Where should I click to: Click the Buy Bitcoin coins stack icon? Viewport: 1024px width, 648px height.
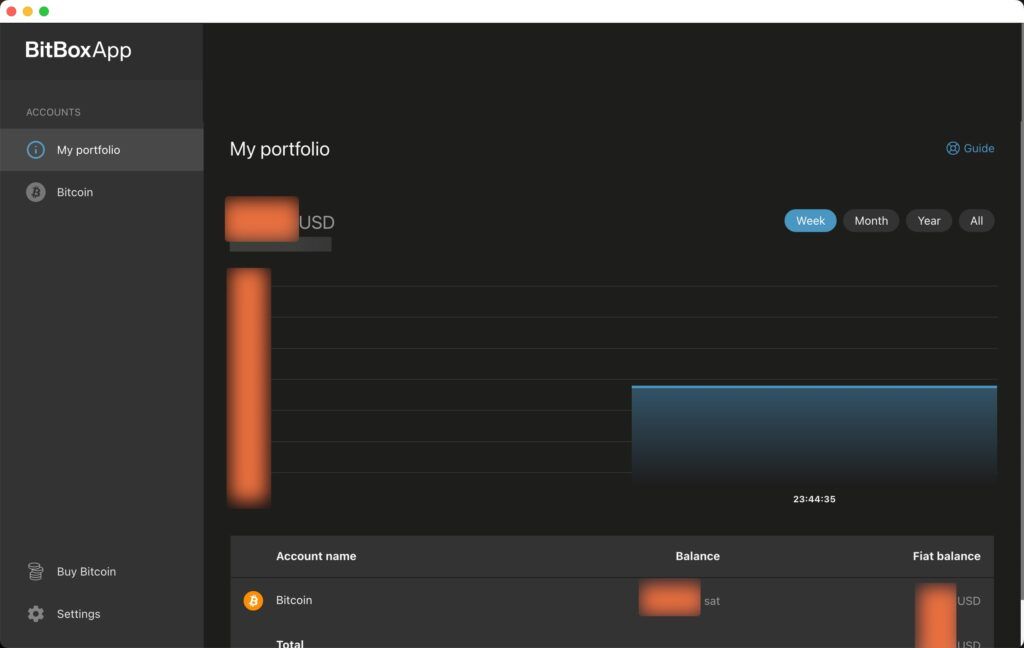click(35, 572)
